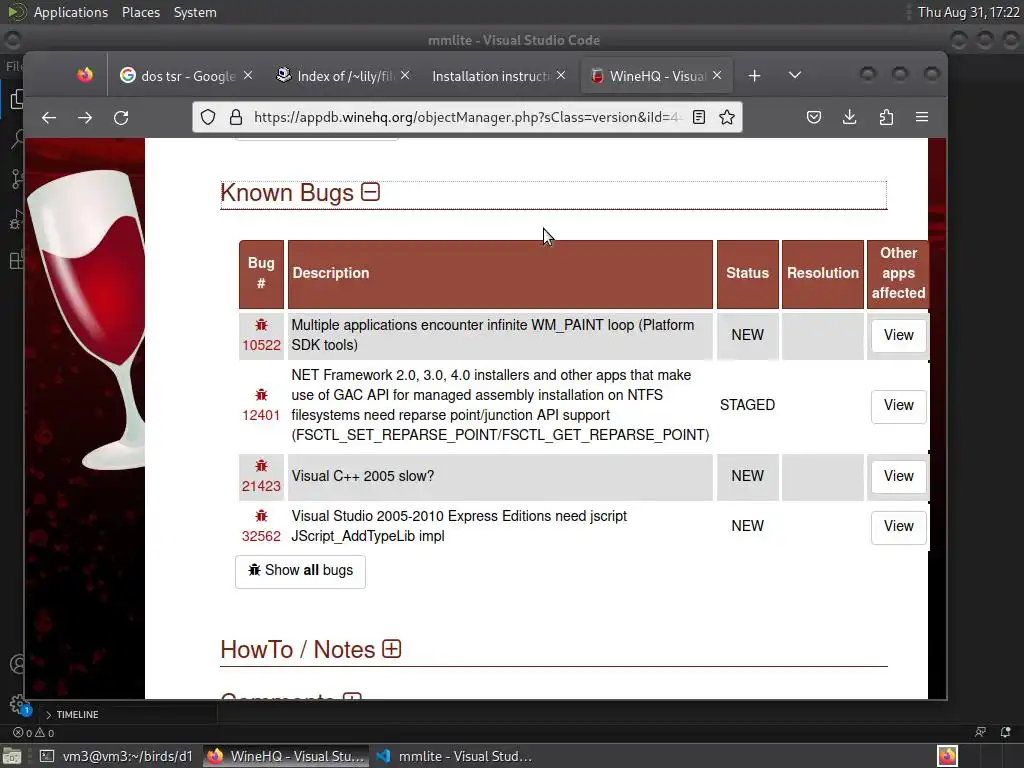Screen dimensions: 1024x768
Task: View other apps affected by bug 32562
Action: [x=899, y=526]
